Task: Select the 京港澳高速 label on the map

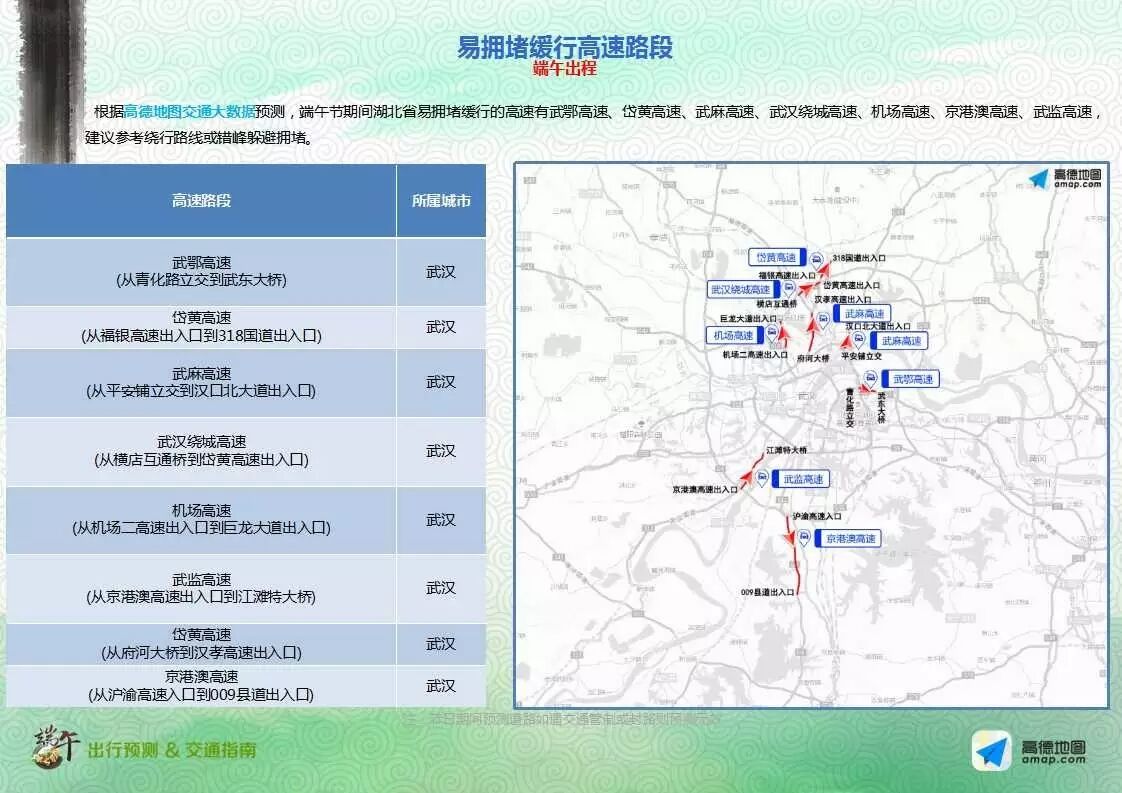Action: 849,539
